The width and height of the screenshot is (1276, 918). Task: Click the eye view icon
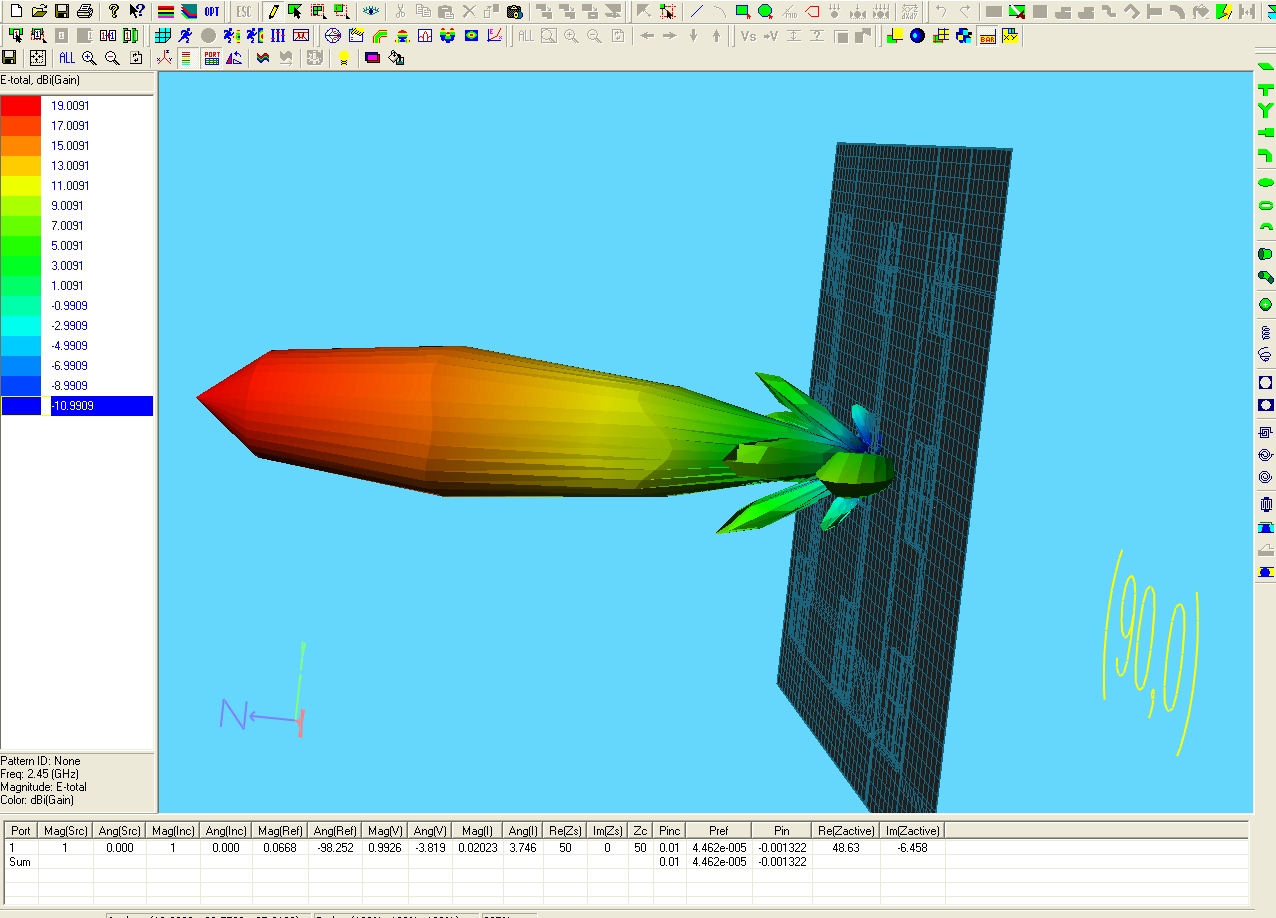371,11
